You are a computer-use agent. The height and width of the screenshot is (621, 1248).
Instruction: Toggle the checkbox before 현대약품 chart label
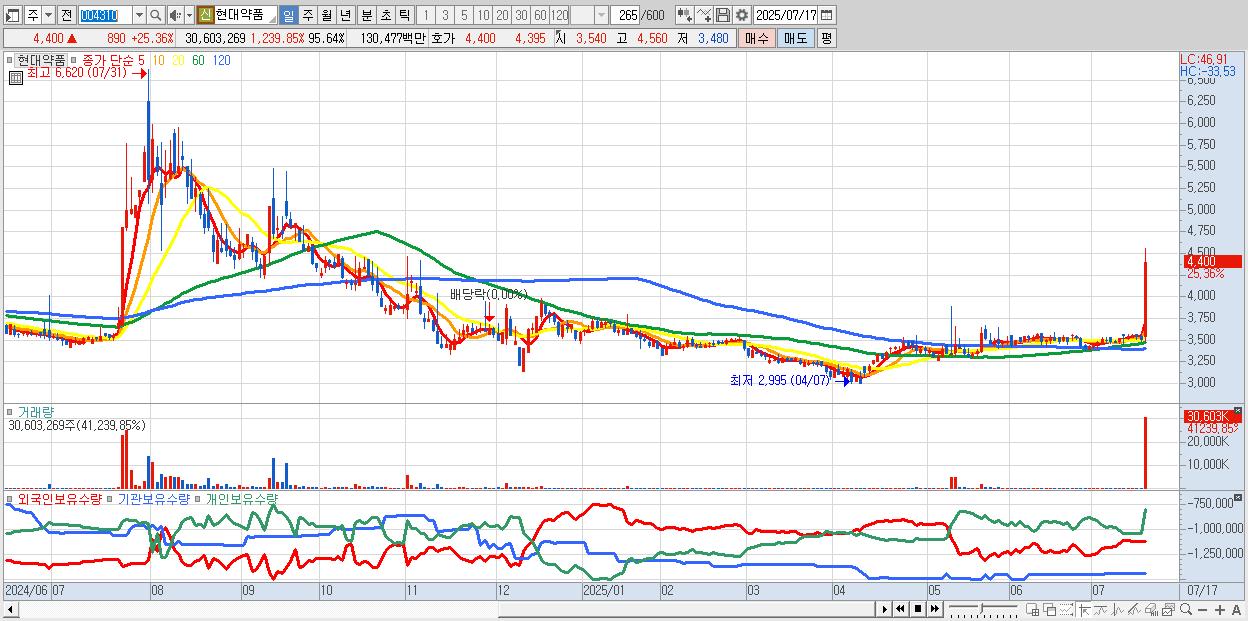click(x=10, y=60)
